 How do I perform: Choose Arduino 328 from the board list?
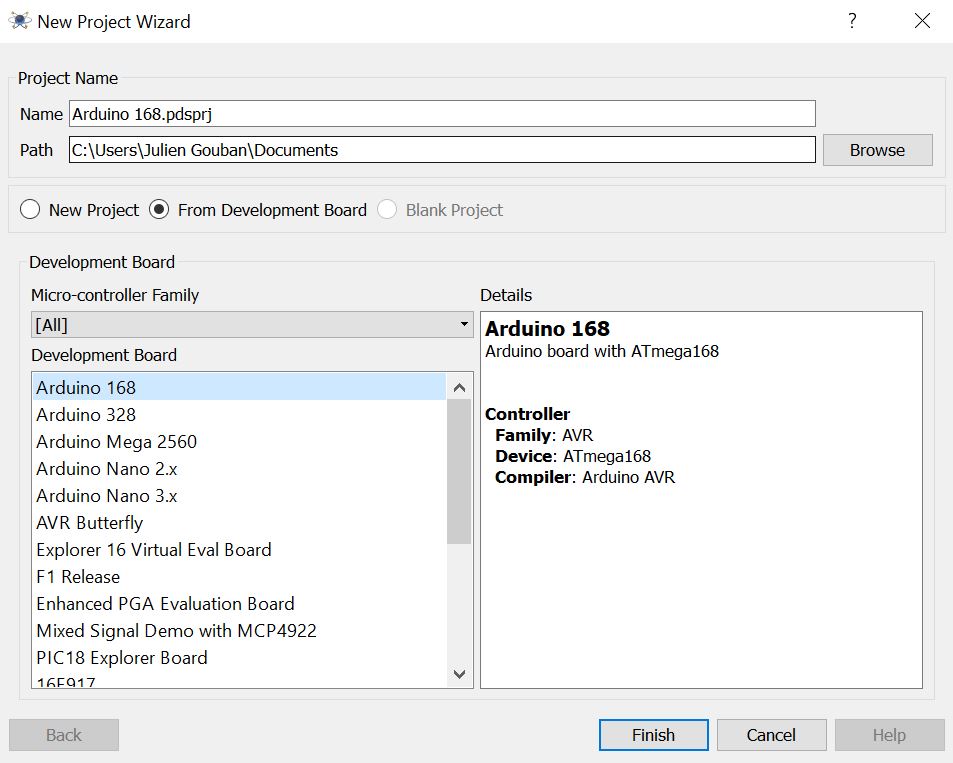(x=86, y=414)
